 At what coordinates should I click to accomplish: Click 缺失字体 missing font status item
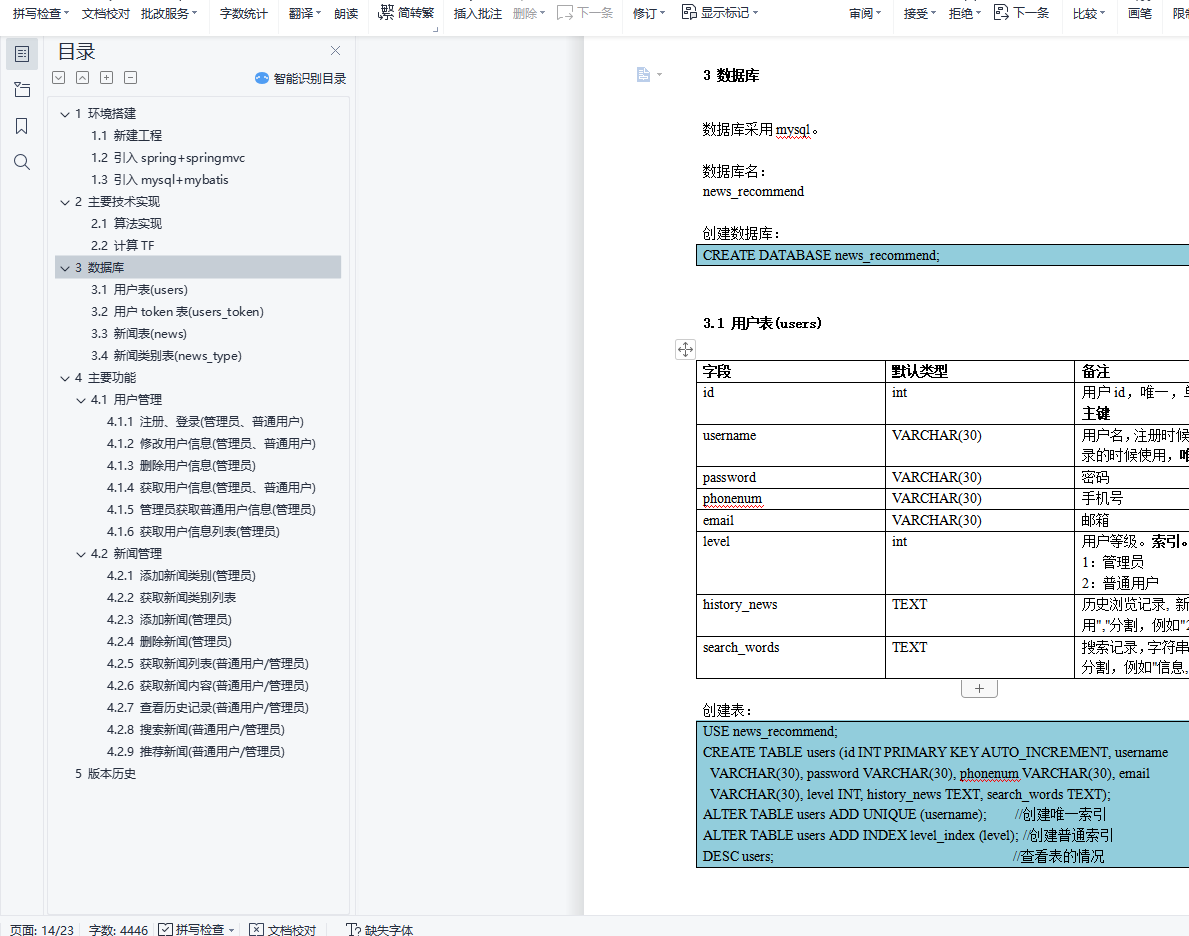[379, 929]
